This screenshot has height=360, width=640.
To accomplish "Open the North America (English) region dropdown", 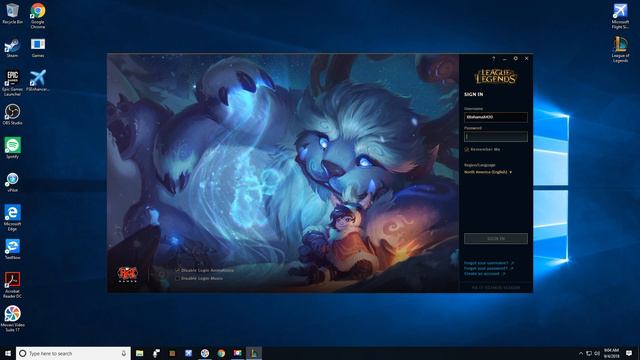I will coord(488,172).
